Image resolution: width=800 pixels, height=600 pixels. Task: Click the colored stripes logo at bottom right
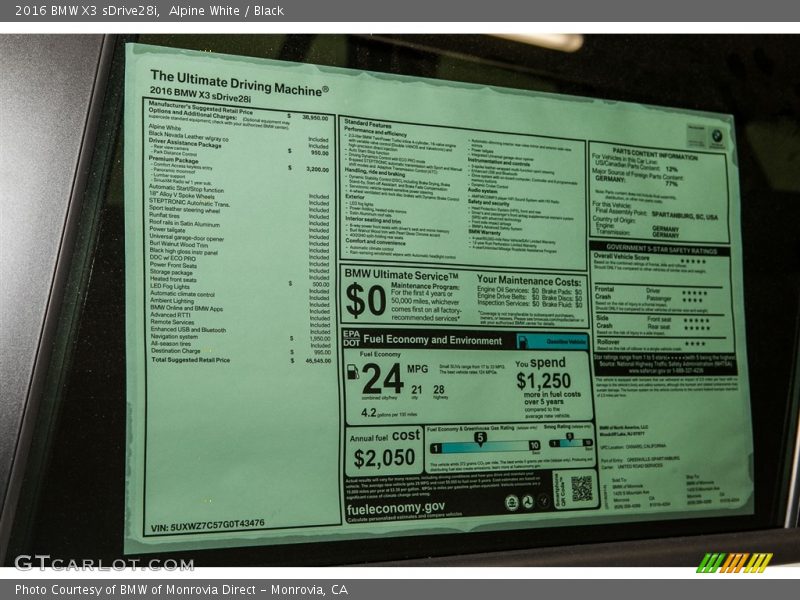point(734,563)
